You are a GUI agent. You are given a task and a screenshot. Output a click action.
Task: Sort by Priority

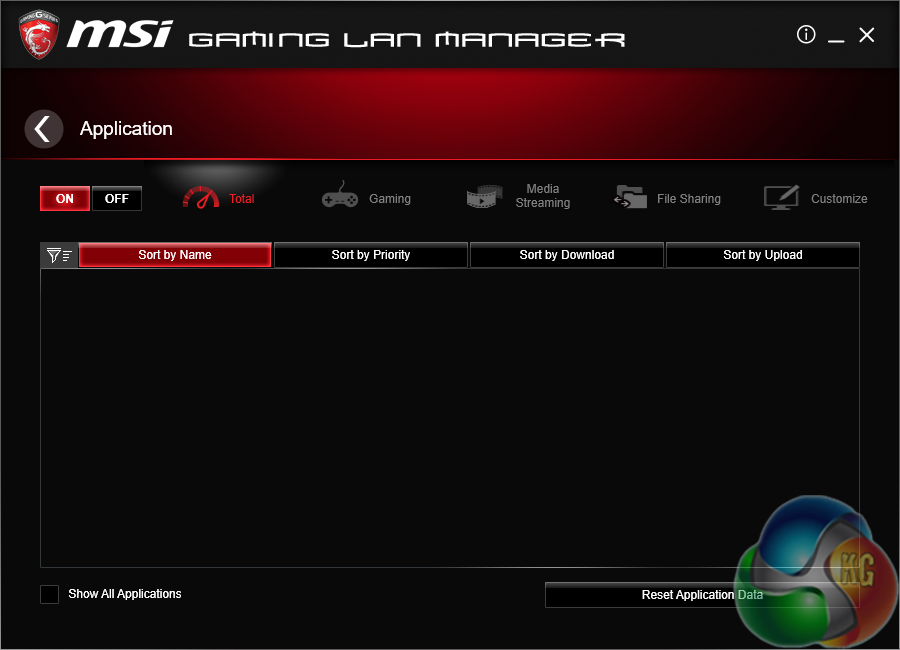click(371, 255)
